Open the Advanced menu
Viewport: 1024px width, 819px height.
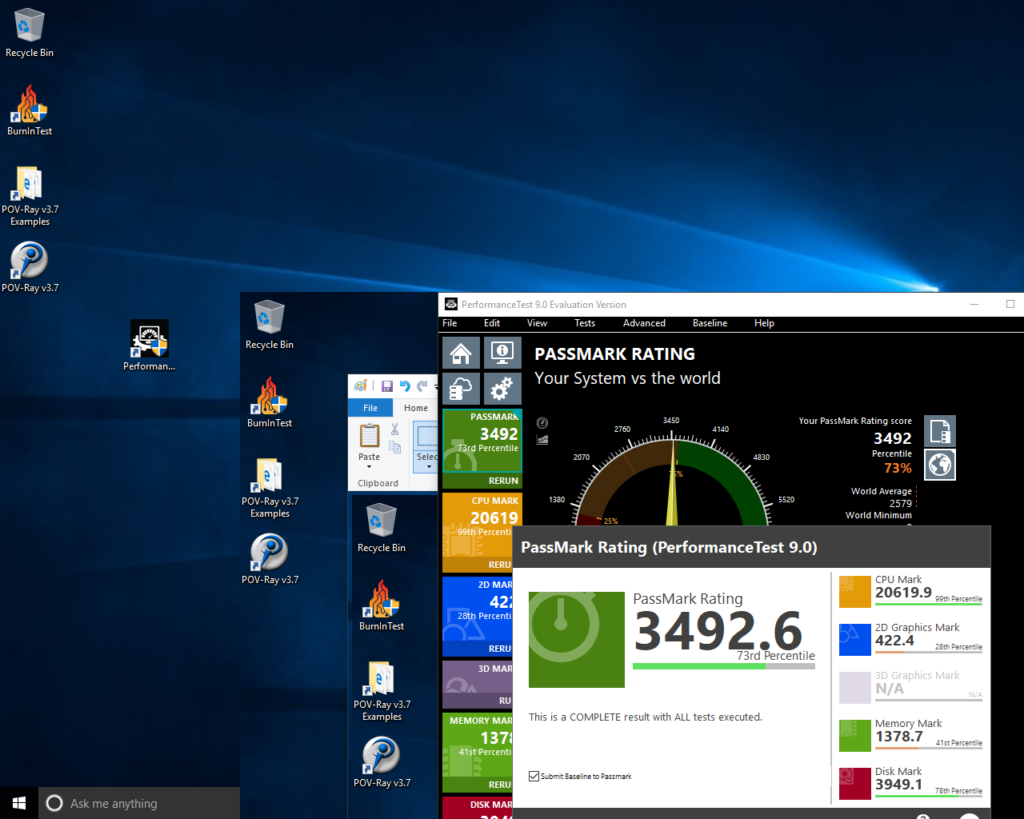(x=644, y=323)
